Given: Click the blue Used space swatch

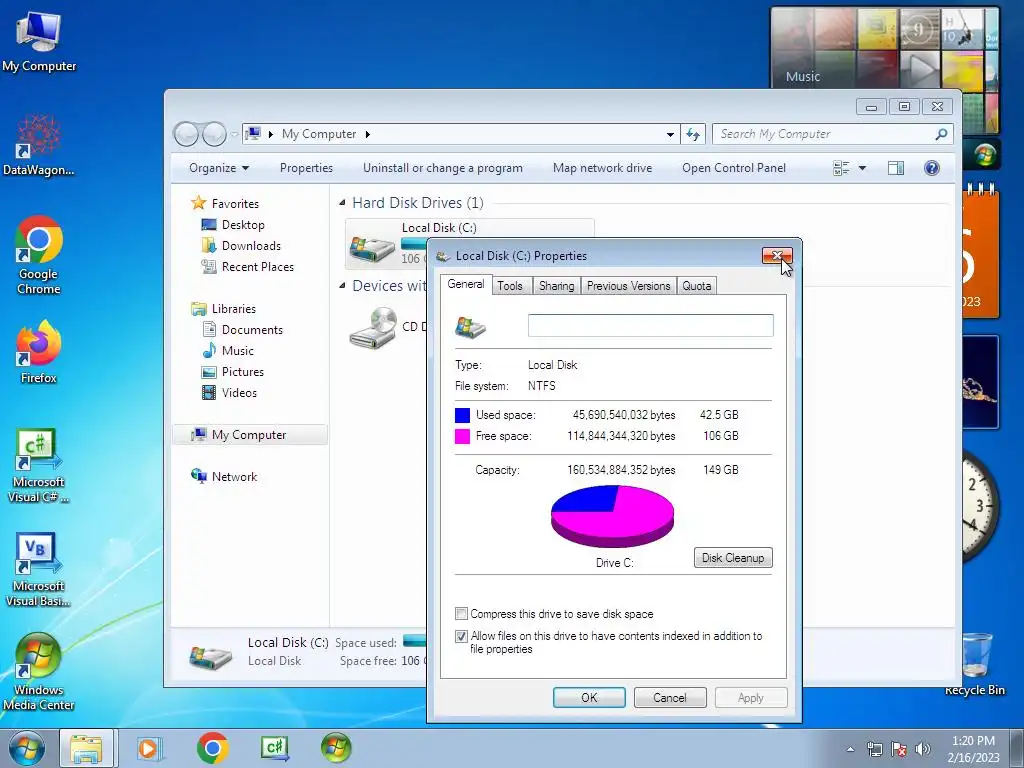Looking at the screenshot, I should 462,415.
